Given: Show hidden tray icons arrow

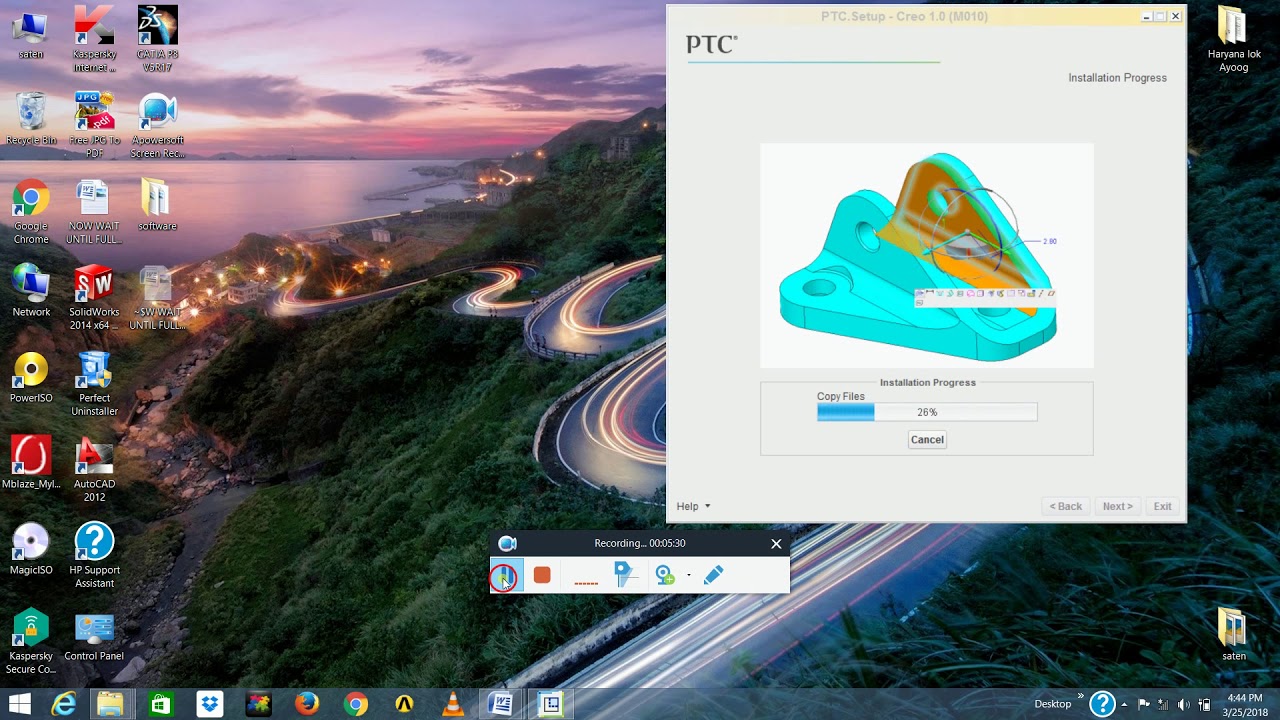Looking at the screenshot, I should point(1124,704).
